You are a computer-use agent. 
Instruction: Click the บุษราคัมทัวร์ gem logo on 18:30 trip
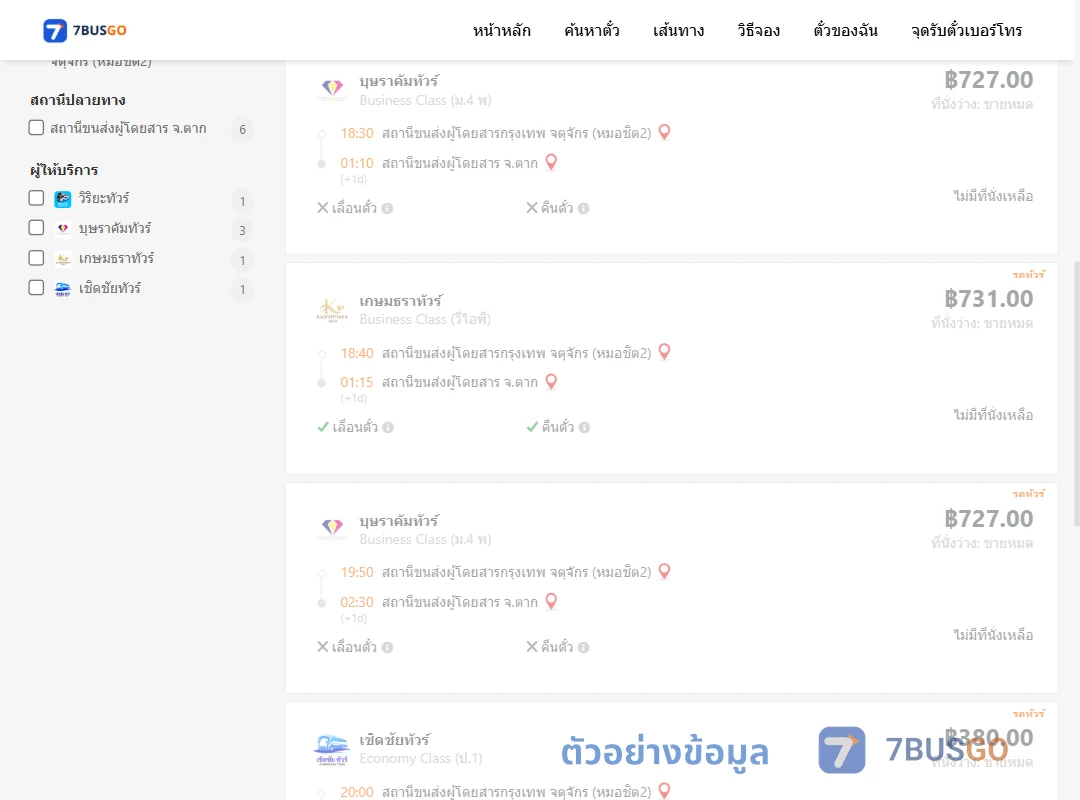pyautogui.click(x=332, y=90)
